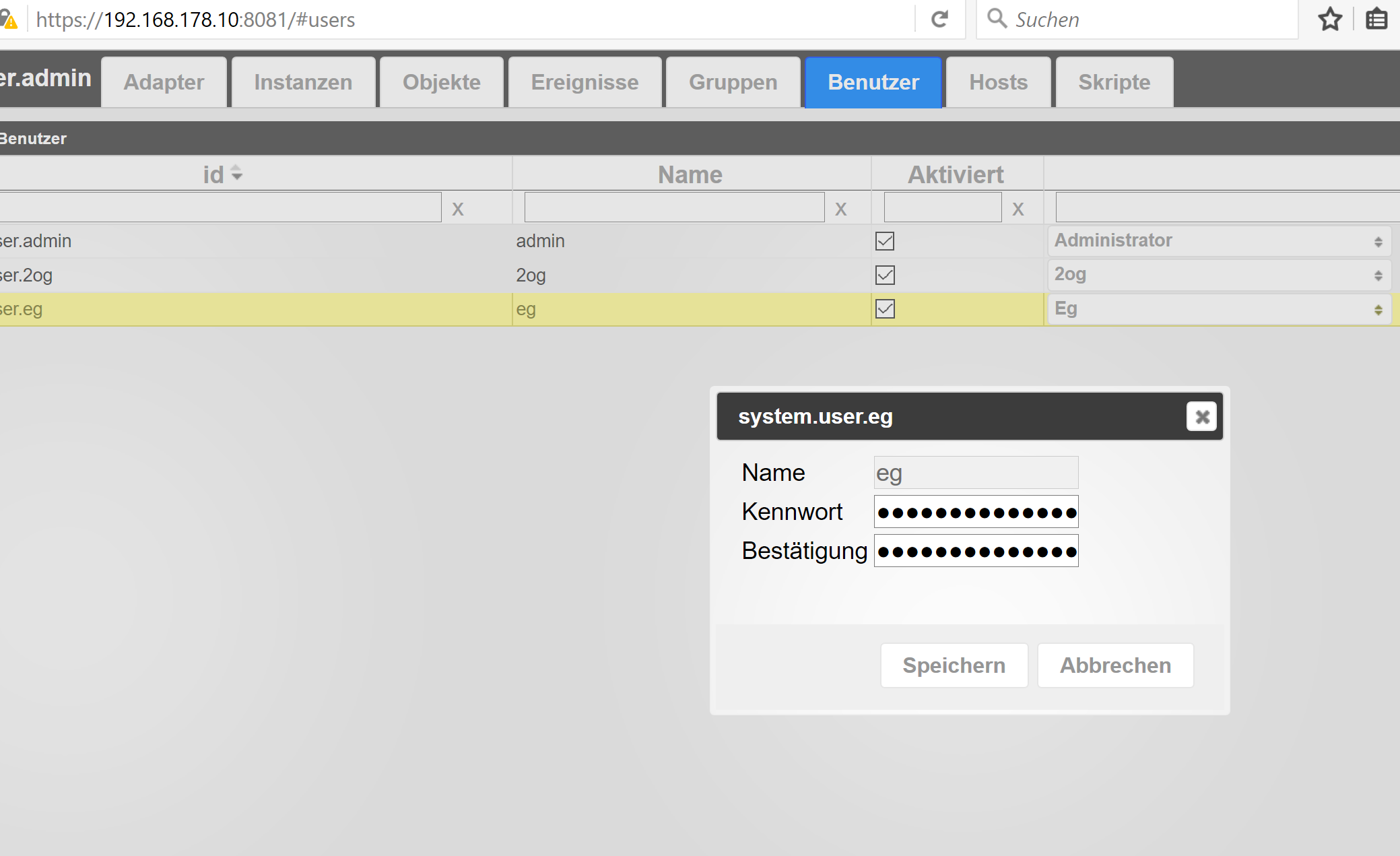Clear the Name filter with its X

coord(840,209)
